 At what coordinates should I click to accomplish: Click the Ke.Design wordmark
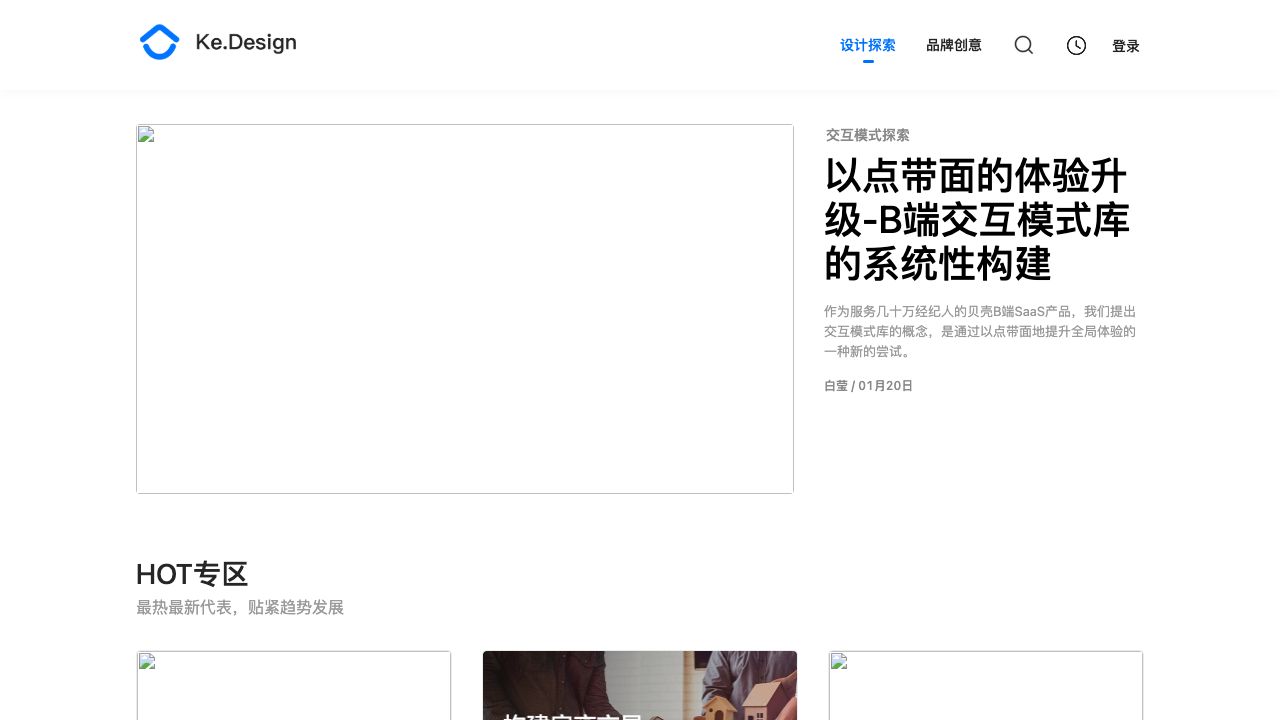tap(246, 42)
